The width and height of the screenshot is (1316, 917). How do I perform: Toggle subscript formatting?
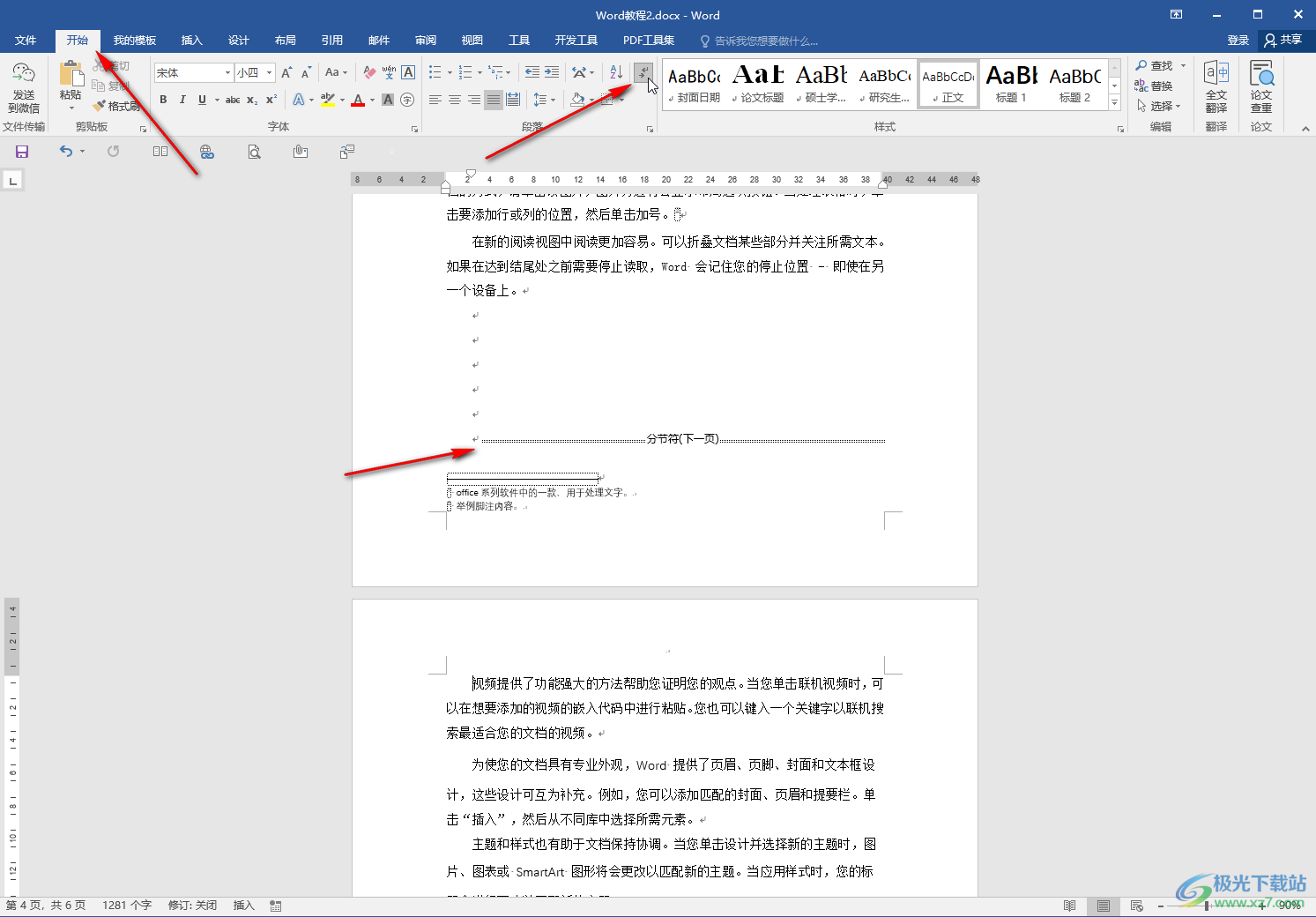coord(252,100)
